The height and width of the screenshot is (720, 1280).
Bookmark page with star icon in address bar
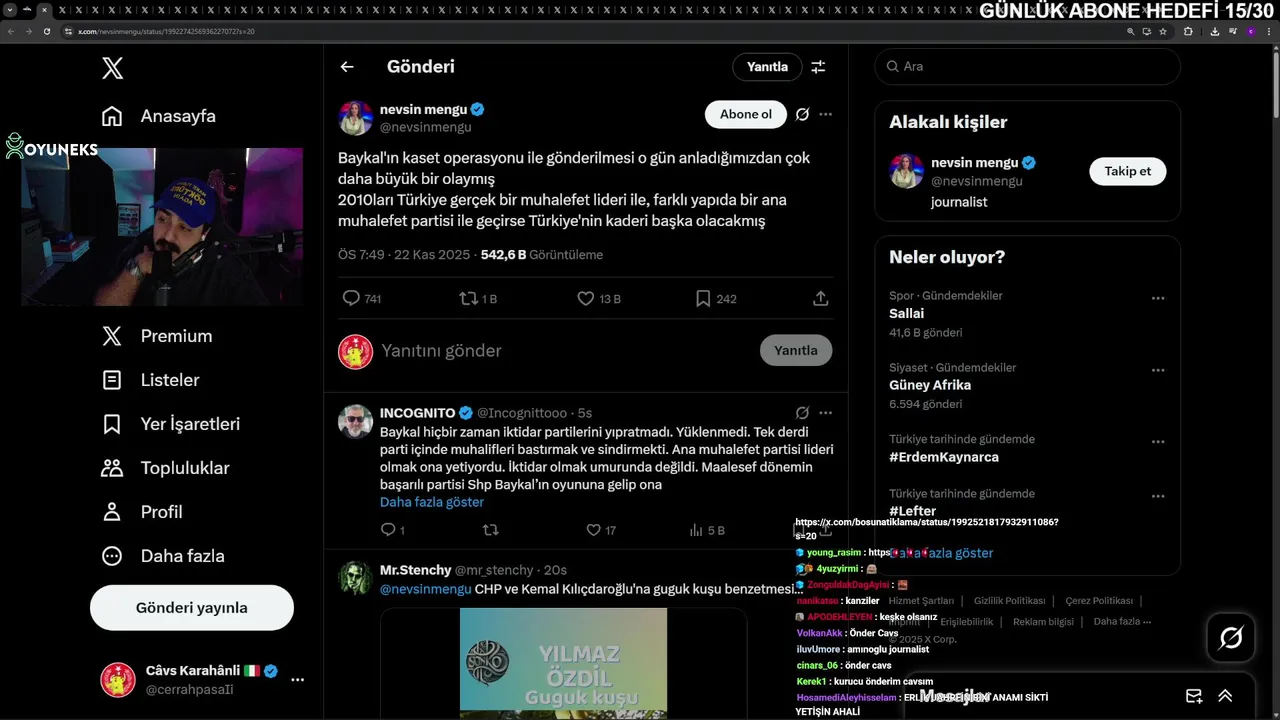click(1163, 31)
